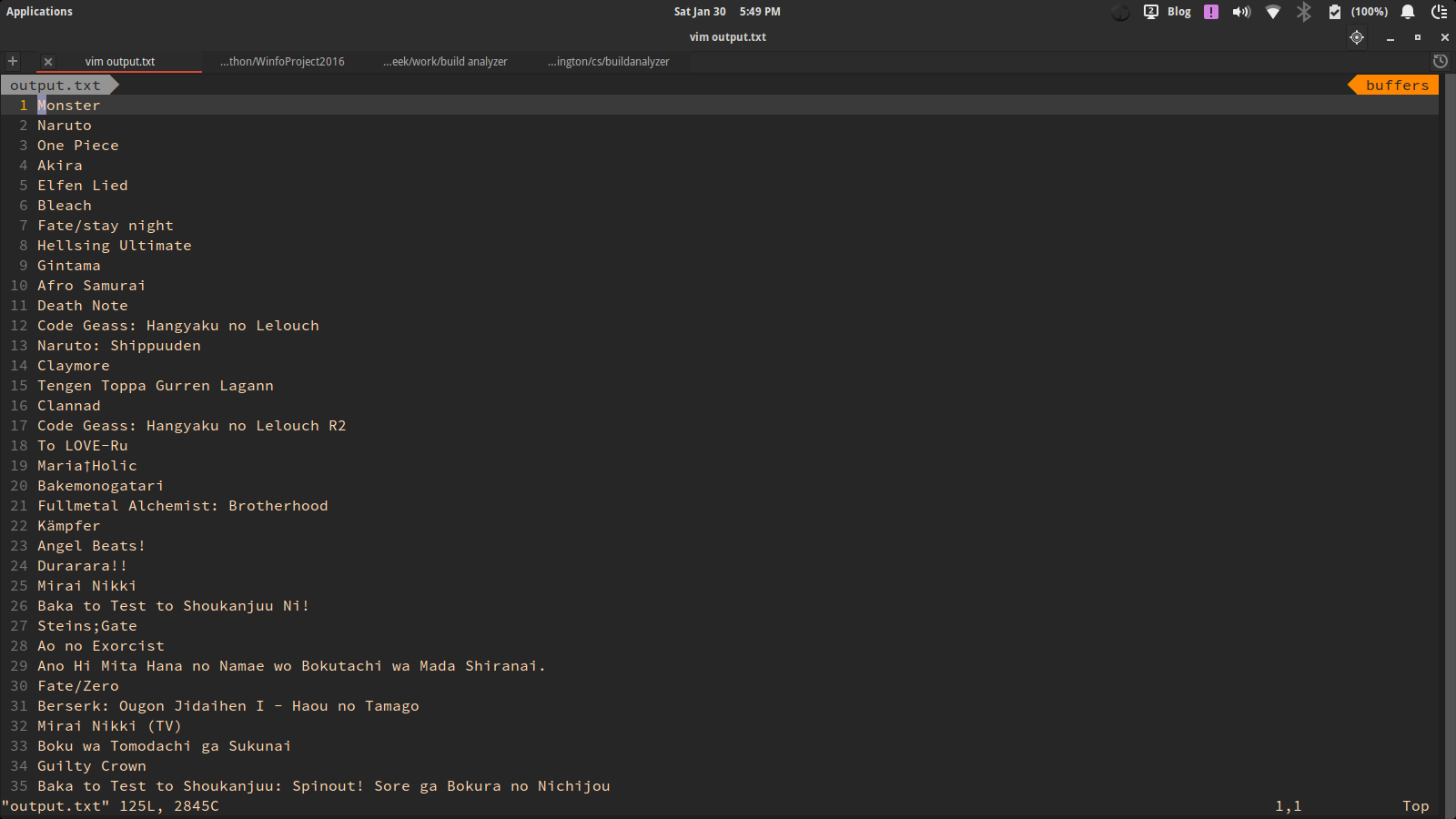Open the volume control tray icon
The image size is (1456, 819).
[1241, 12]
